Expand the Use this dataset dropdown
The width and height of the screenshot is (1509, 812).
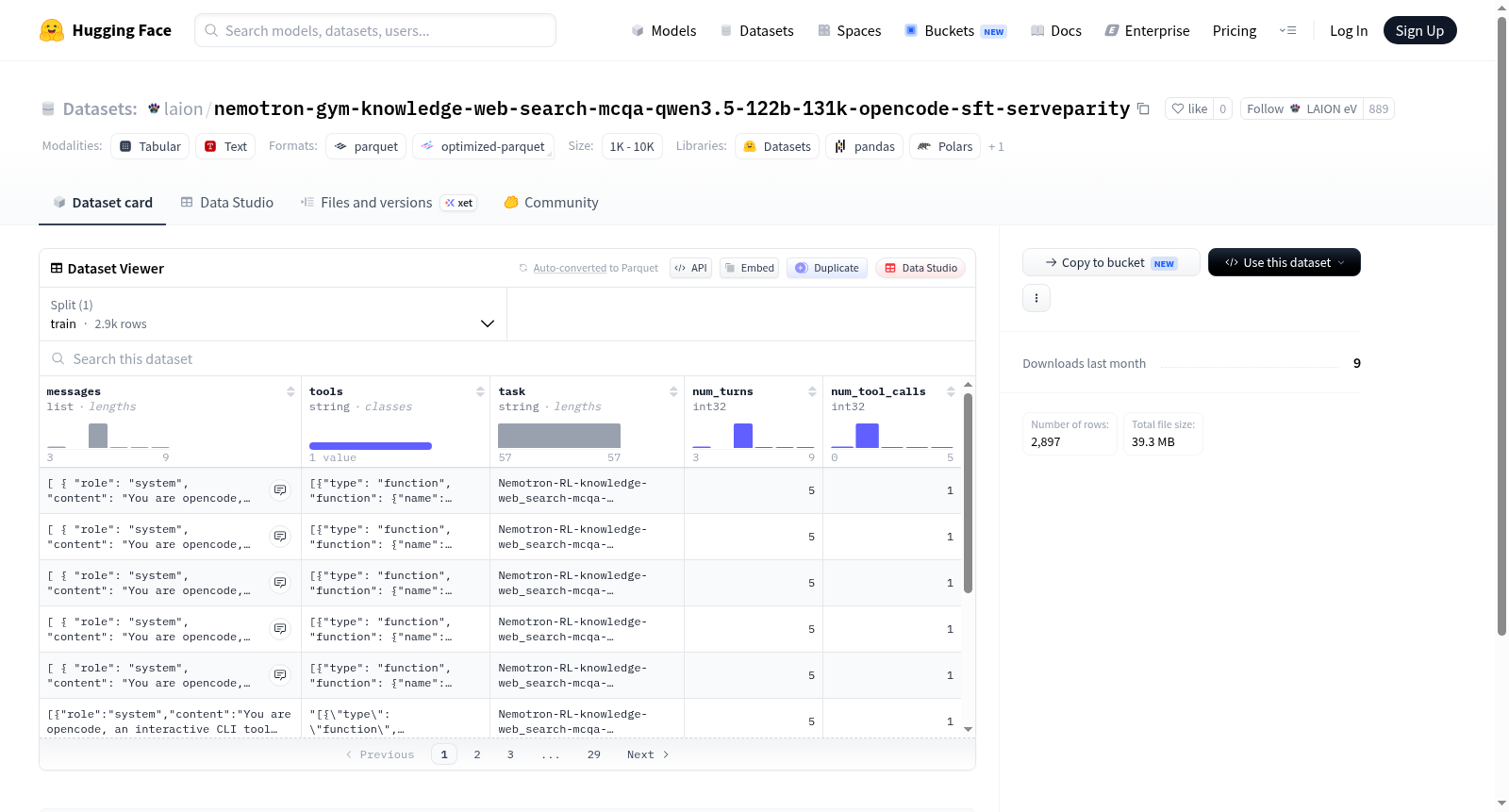click(x=1285, y=262)
